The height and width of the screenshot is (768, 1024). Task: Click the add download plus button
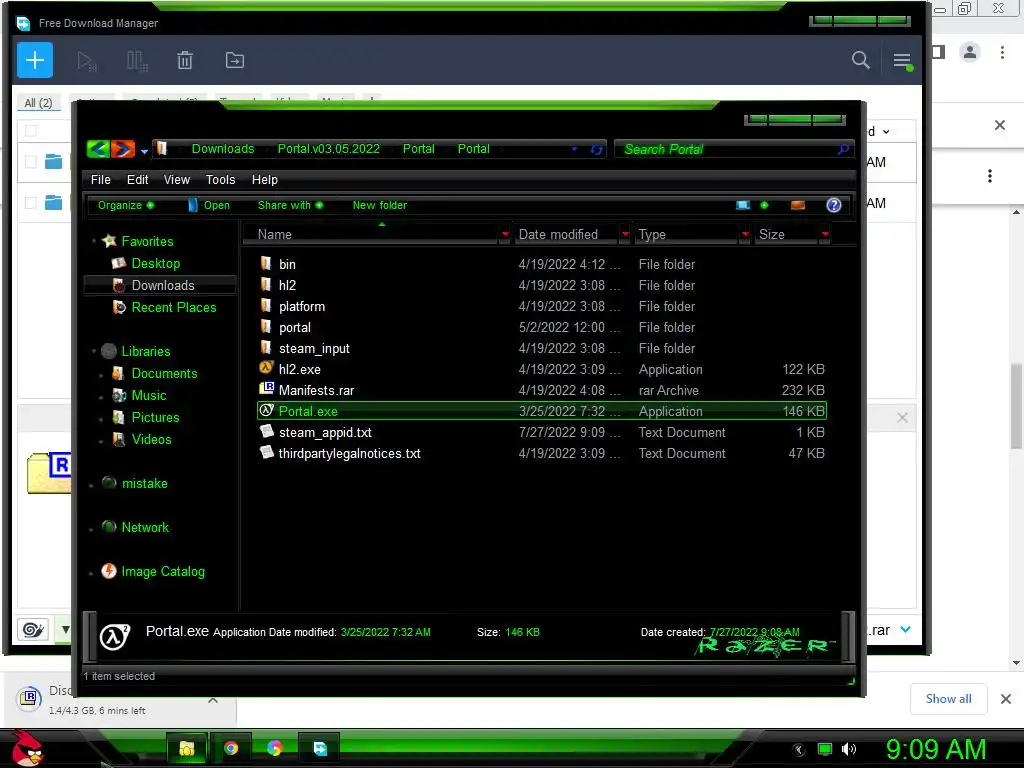(35, 60)
